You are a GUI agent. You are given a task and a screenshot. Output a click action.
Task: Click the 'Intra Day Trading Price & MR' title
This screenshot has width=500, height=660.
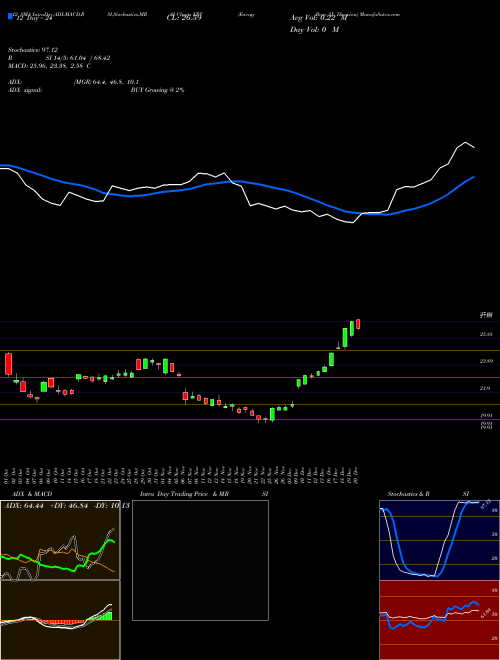click(184, 494)
